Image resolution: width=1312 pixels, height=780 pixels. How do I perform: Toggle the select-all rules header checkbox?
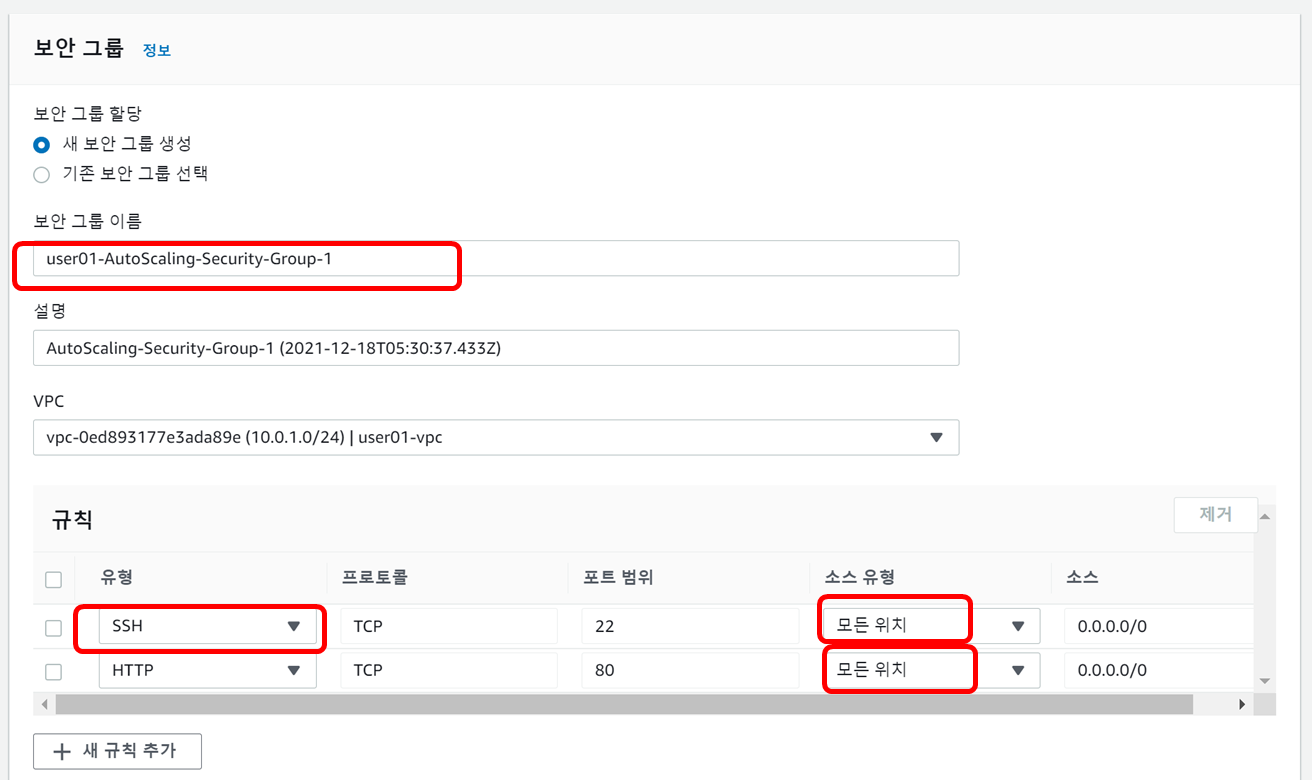[54, 580]
